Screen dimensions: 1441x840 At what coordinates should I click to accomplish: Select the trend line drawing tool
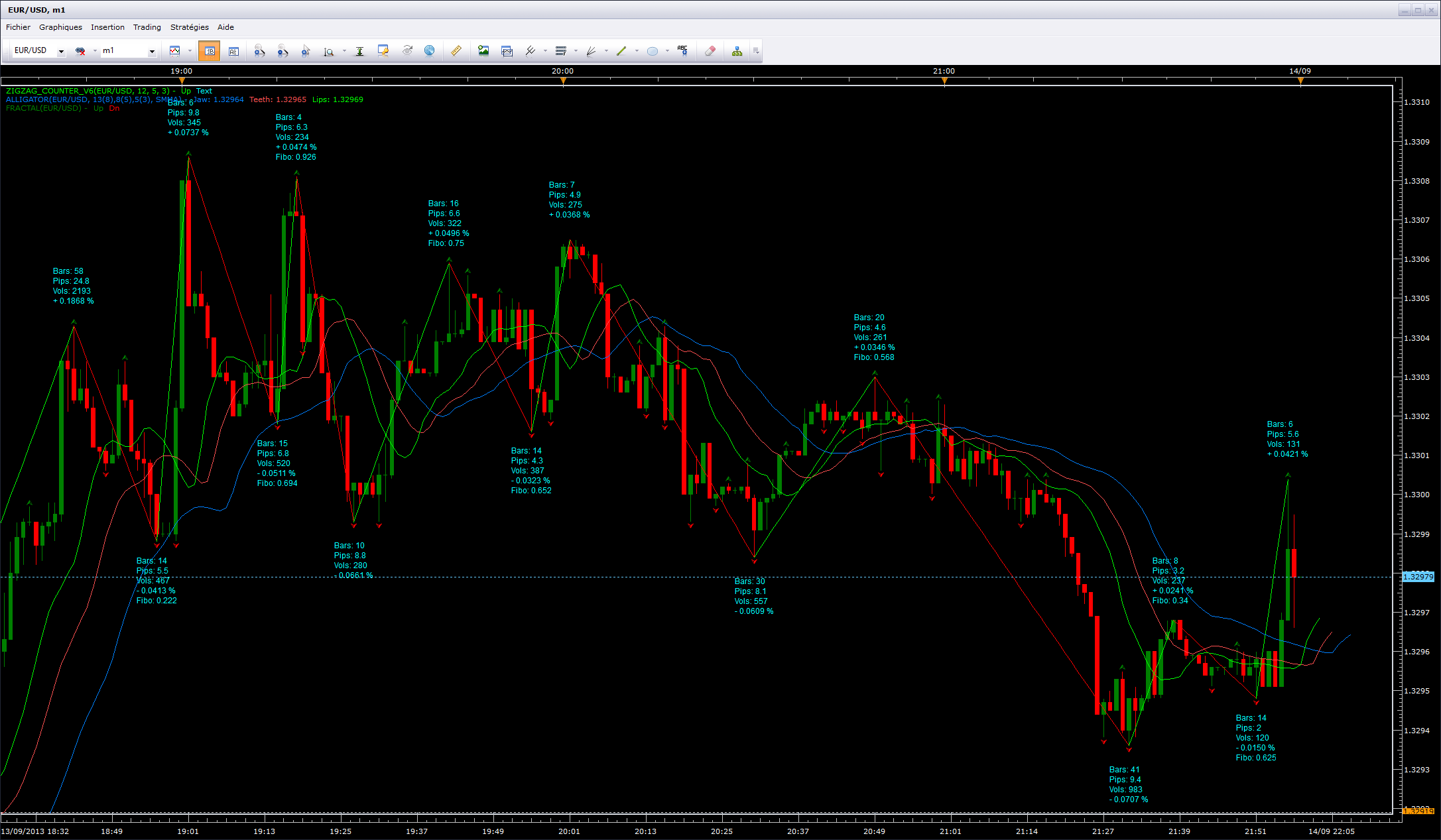point(621,51)
